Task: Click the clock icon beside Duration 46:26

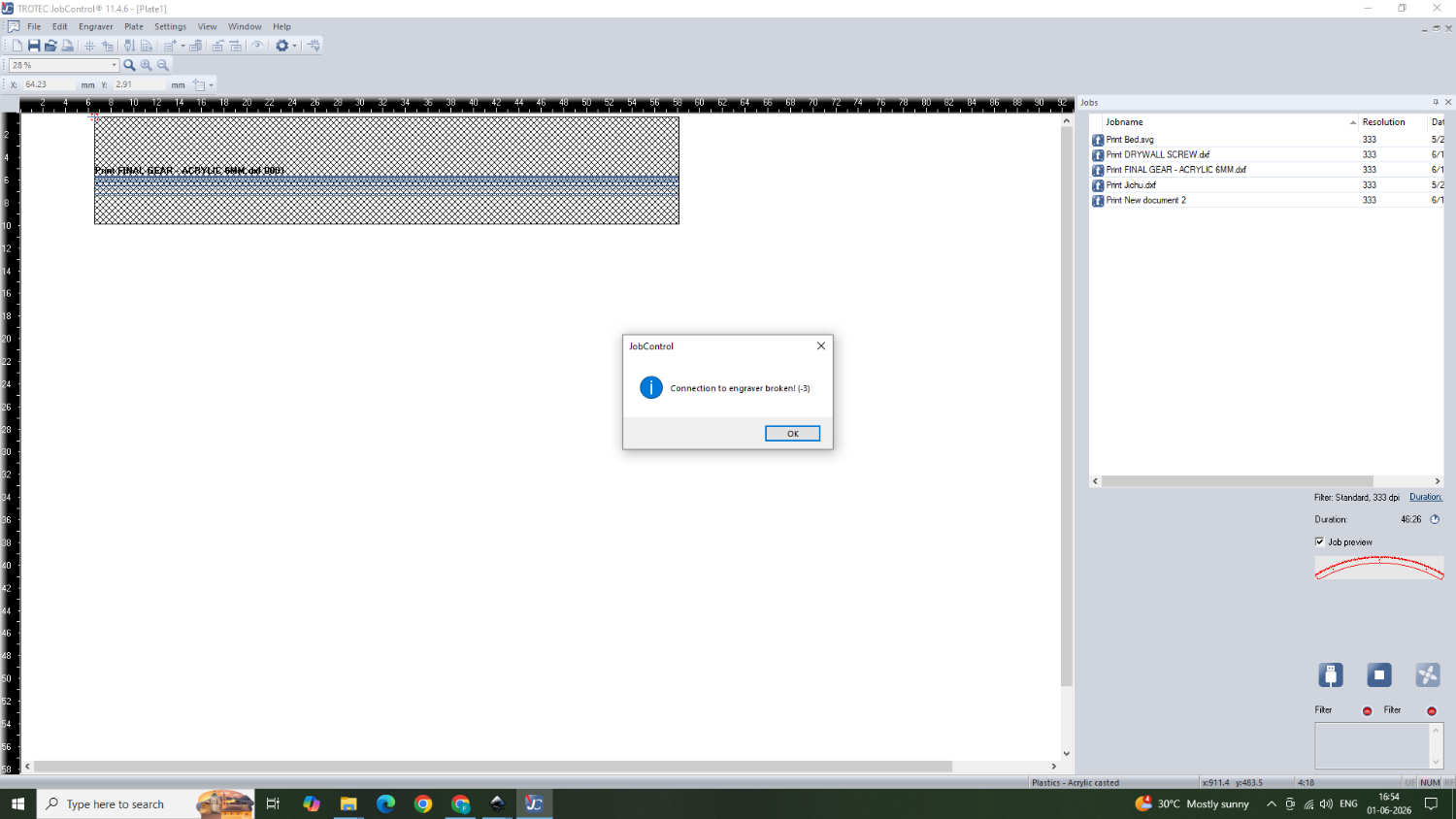Action: 1435,519
